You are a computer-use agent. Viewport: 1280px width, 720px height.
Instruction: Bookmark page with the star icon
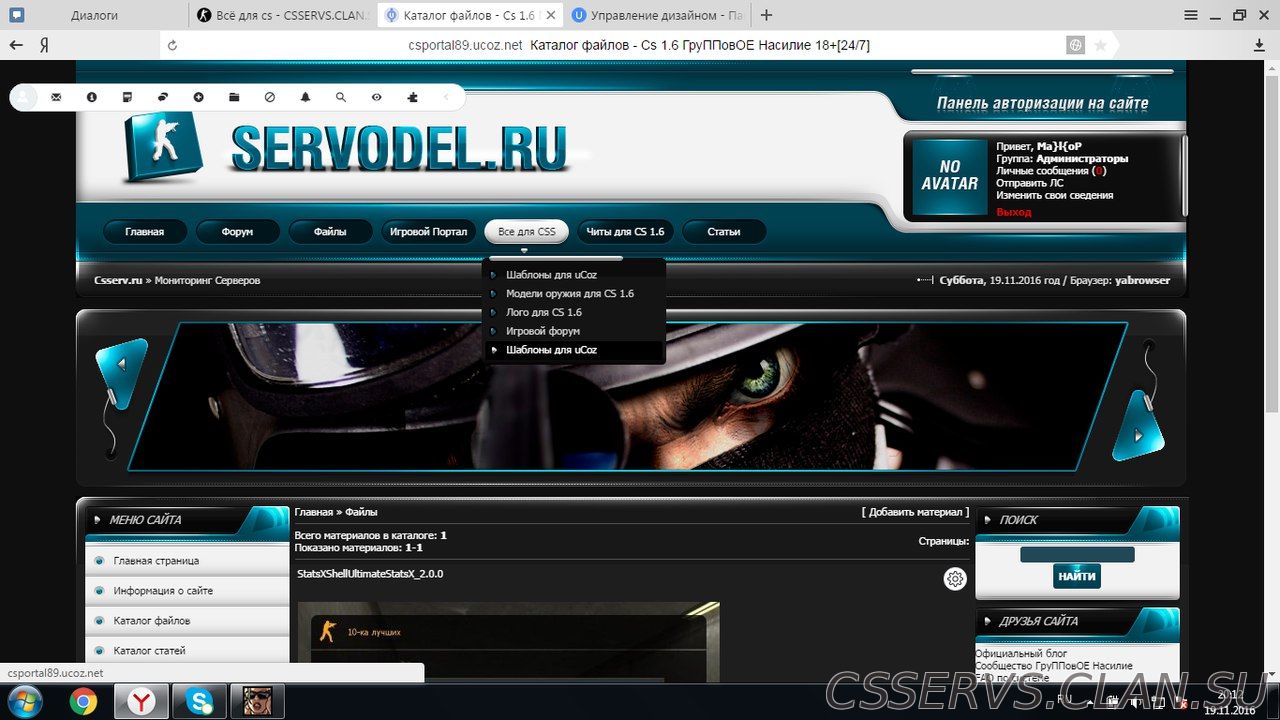pyautogui.click(x=1101, y=45)
